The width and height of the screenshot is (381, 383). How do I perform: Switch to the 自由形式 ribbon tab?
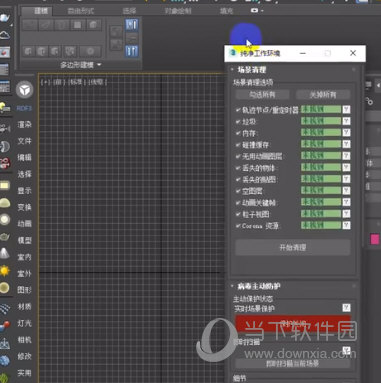click(81, 11)
